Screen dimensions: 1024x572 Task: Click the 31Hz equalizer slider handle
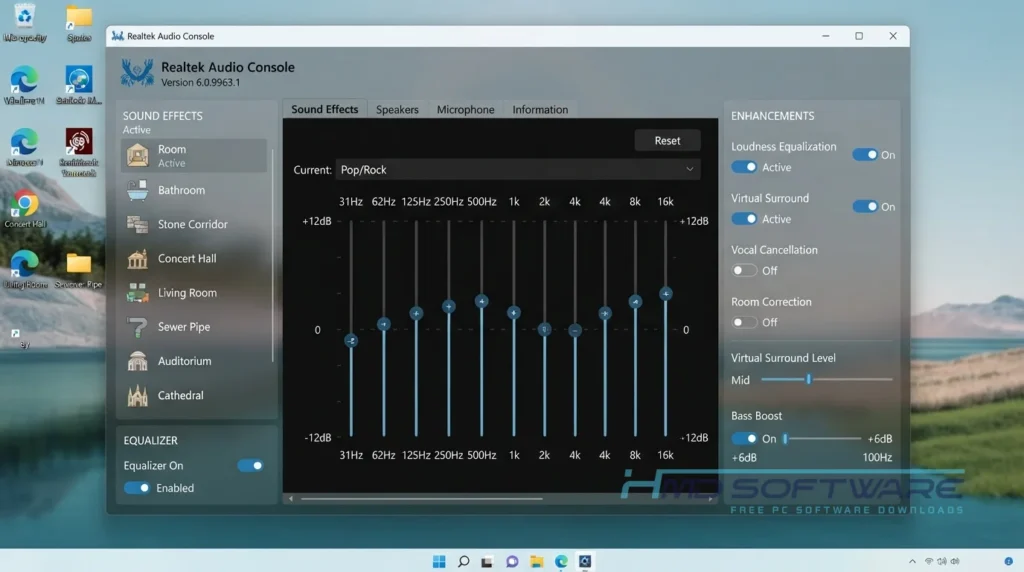click(351, 340)
